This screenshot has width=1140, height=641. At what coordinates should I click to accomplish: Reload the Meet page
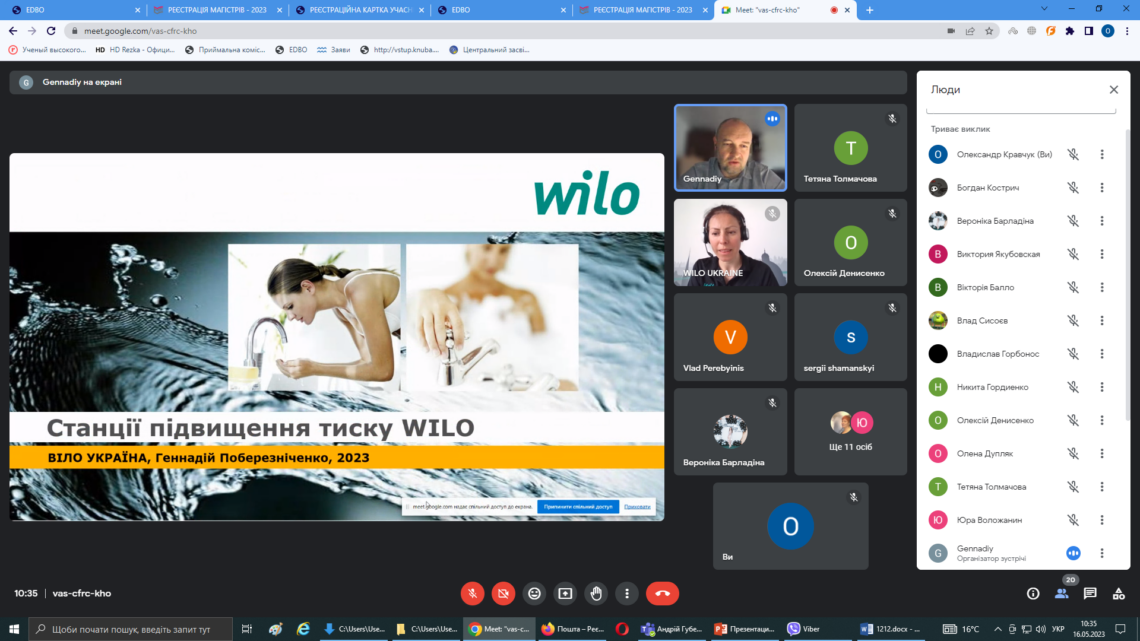[x=51, y=31]
